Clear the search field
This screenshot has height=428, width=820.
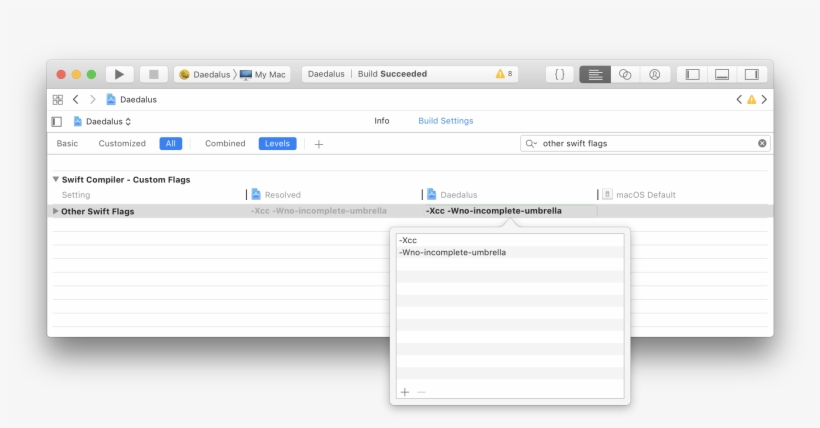click(762, 143)
